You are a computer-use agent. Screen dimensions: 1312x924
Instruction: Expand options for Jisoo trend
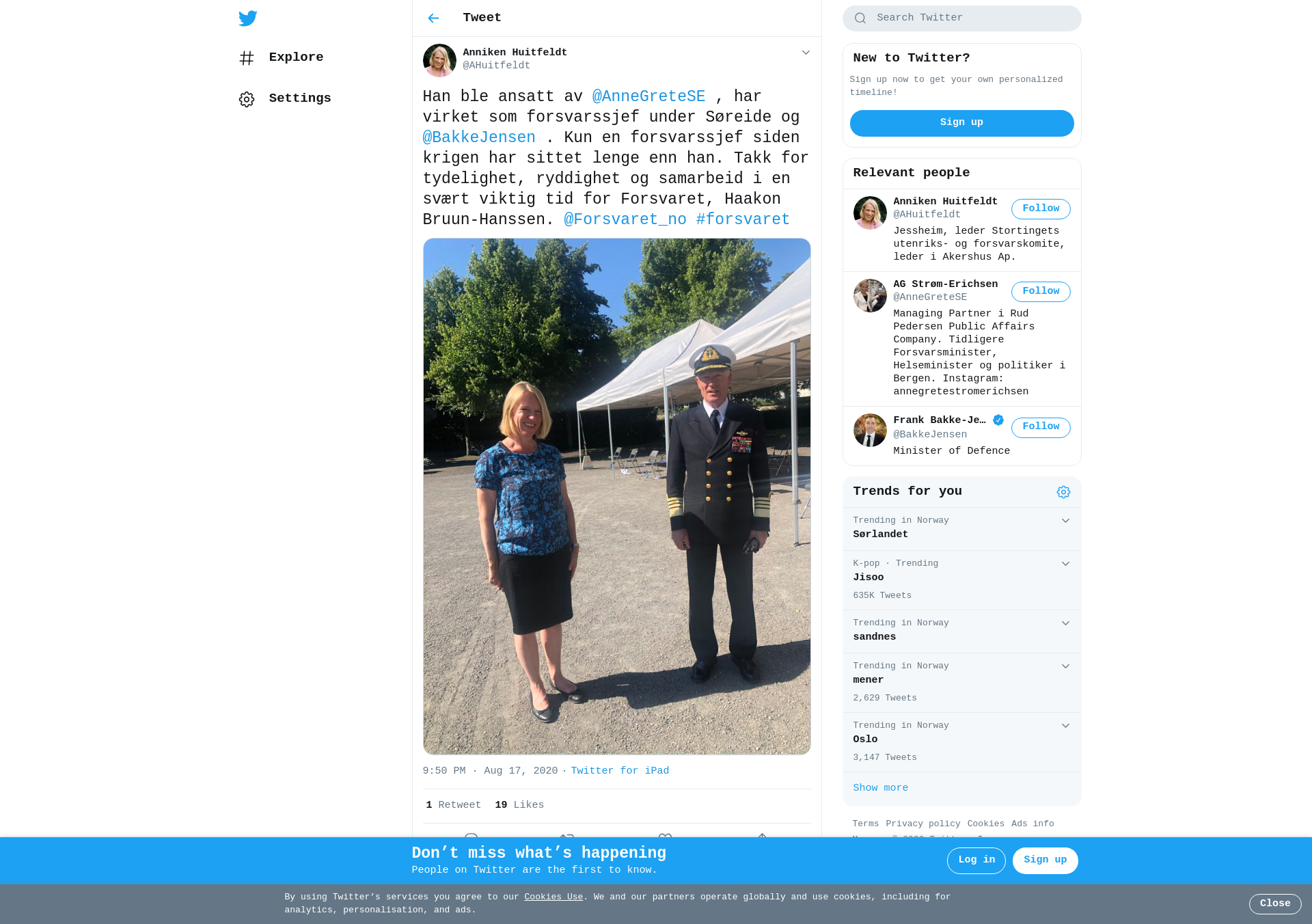(1065, 564)
